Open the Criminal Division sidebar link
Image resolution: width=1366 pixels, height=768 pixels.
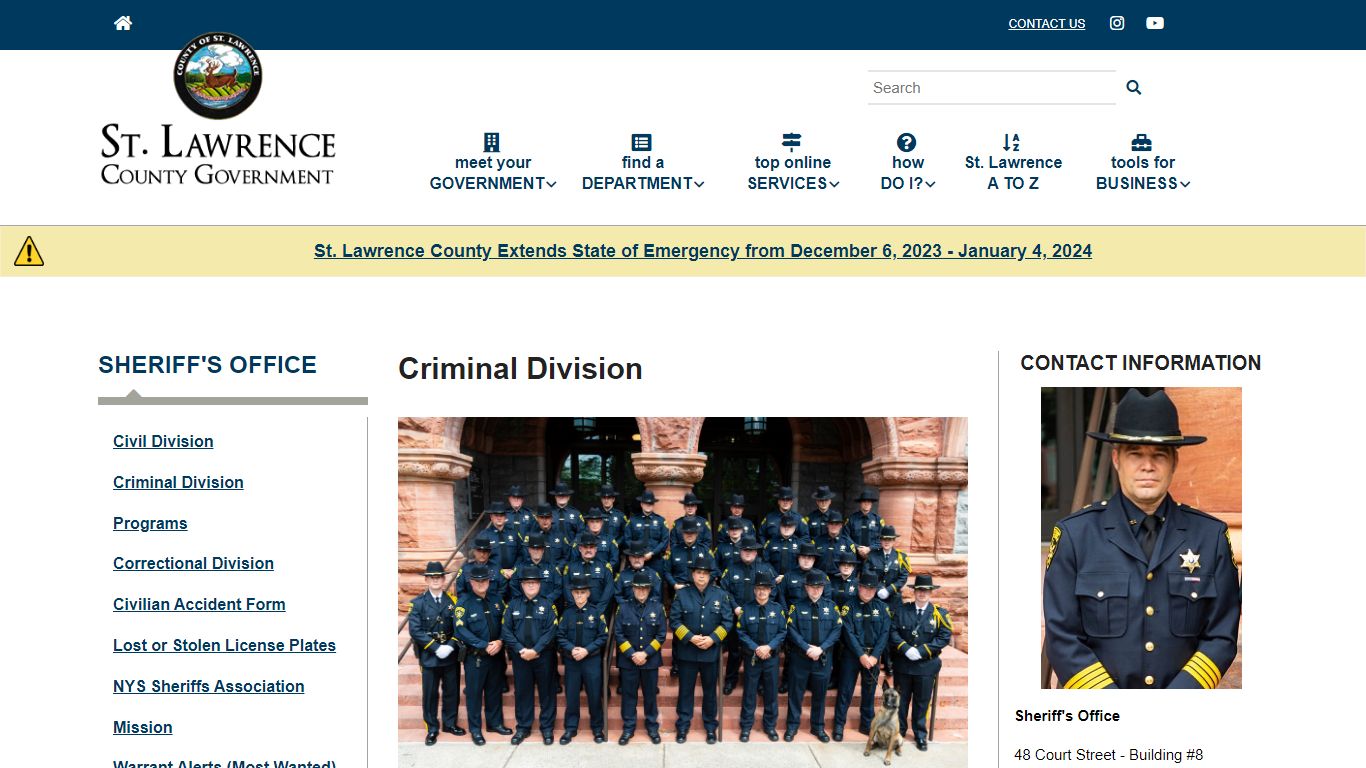tap(178, 482)
